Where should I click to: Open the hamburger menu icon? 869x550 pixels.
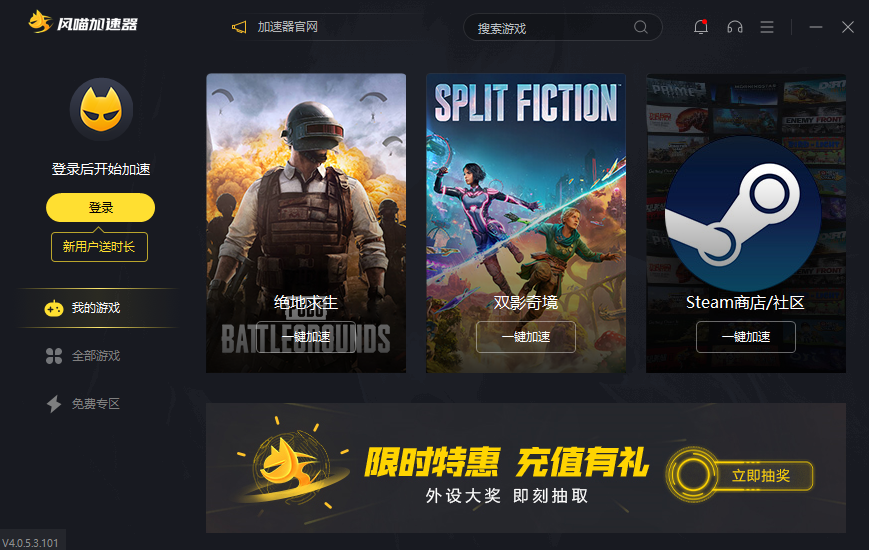(767, 27)
